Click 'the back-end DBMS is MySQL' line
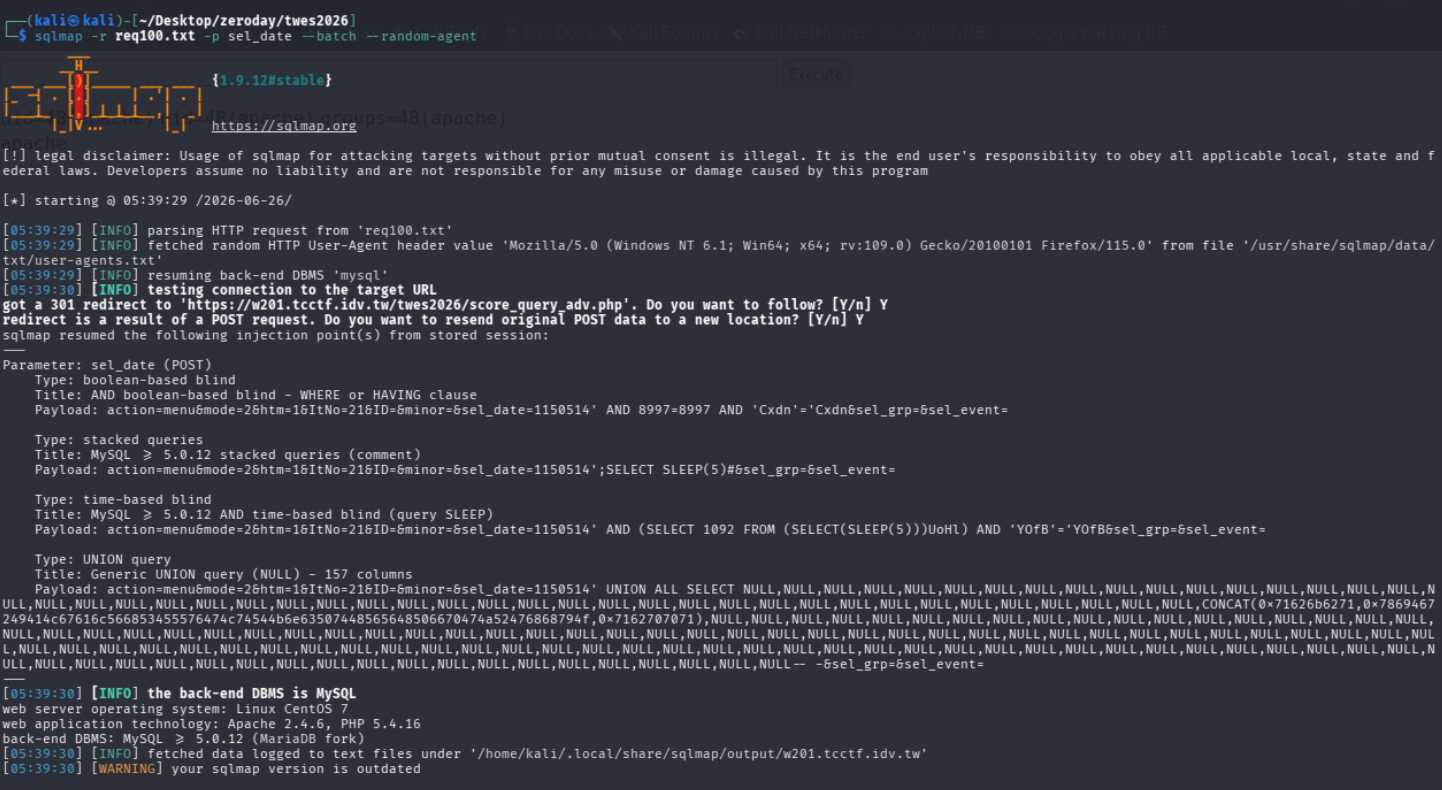The image size is (1442, 790). coord(251,694)
